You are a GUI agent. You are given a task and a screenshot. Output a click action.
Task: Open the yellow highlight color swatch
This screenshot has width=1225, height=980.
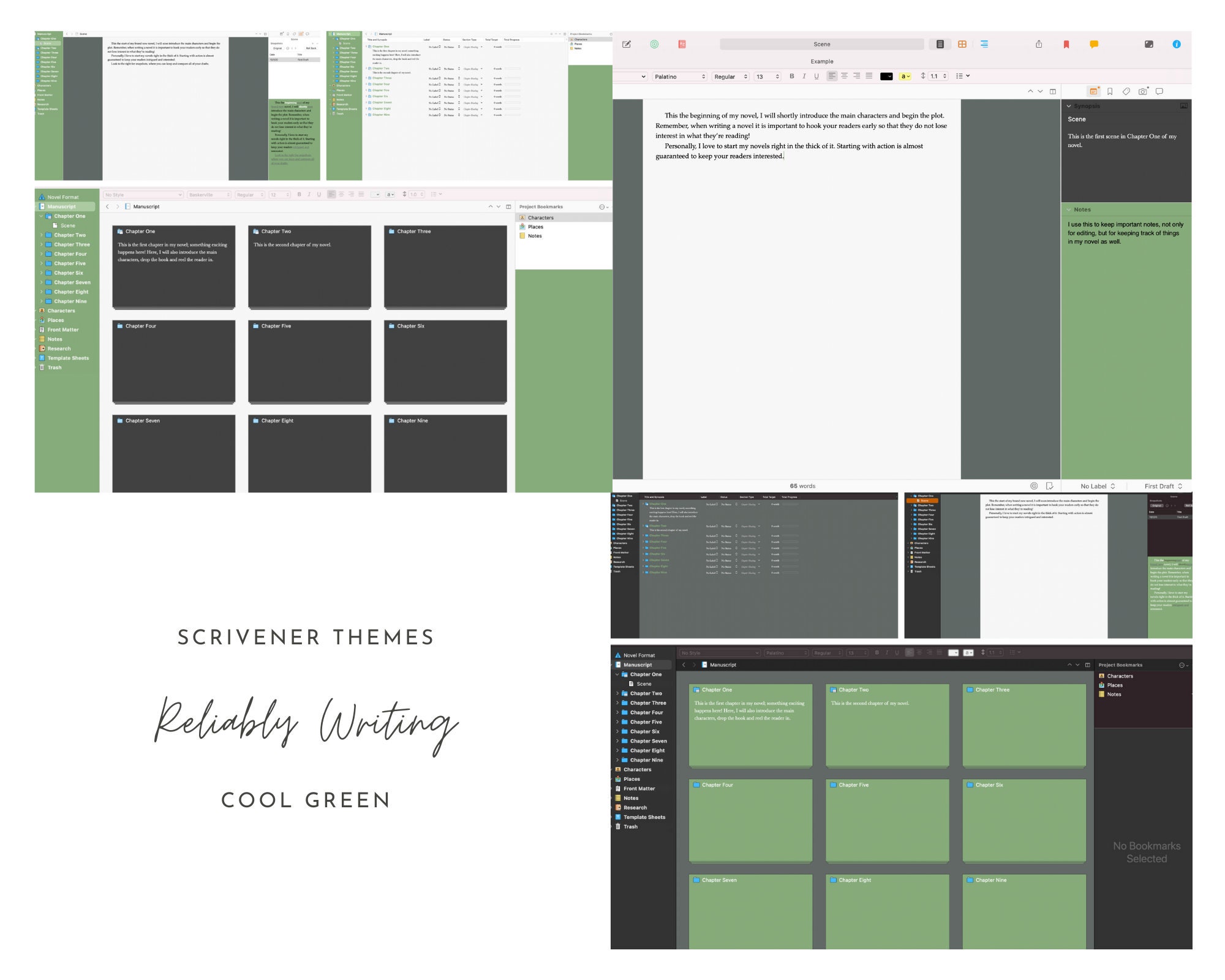click(905, 77)
